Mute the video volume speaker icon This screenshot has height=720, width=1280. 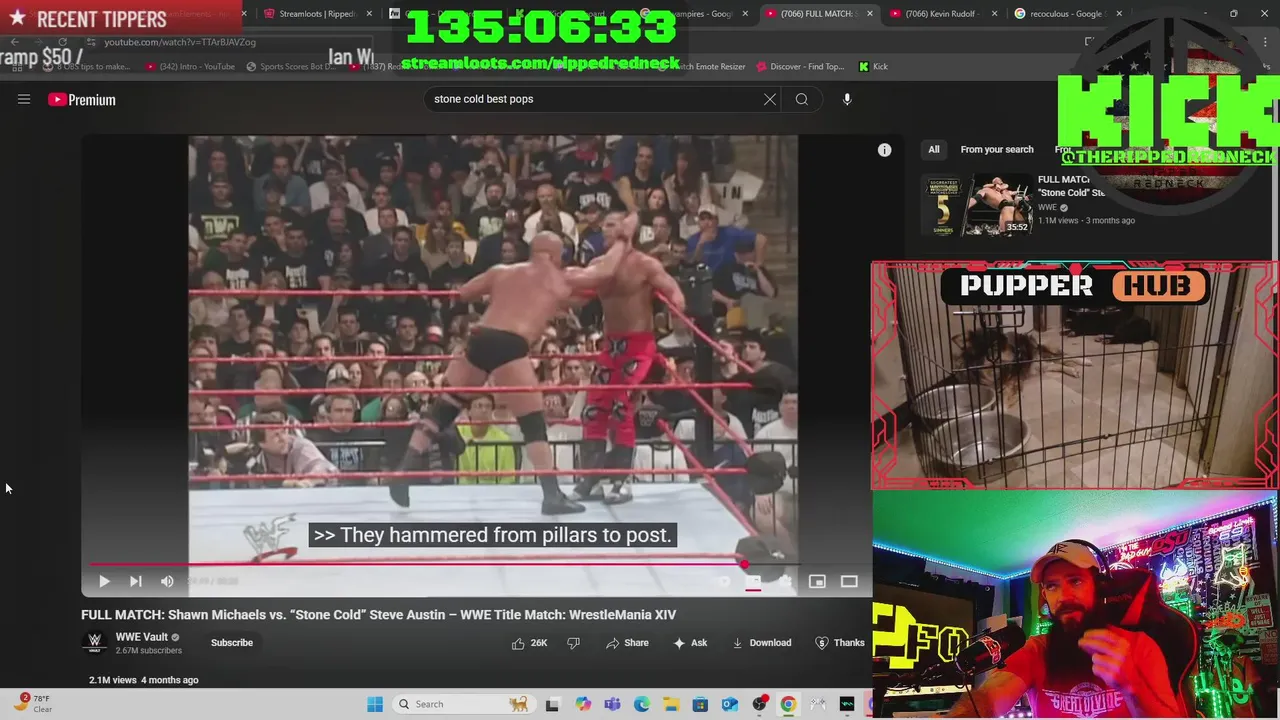[x=167, y=581]
